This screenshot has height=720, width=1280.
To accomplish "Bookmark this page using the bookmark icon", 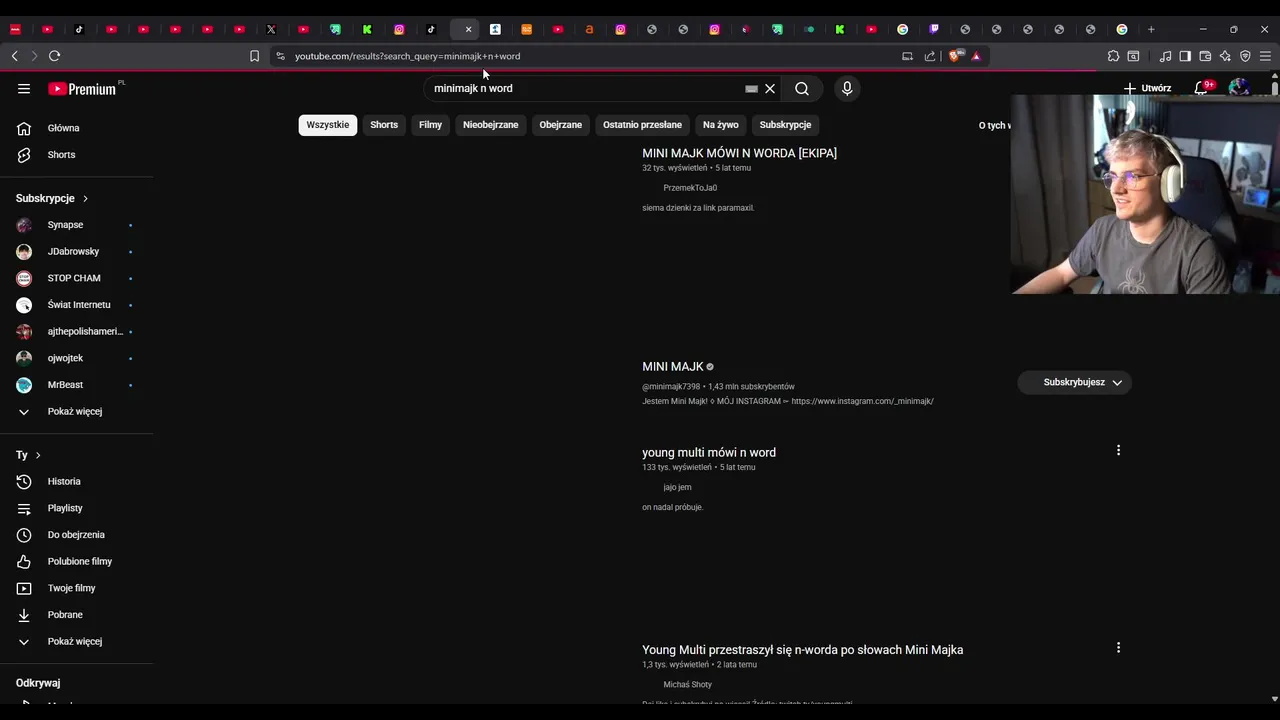I will 254,56.
